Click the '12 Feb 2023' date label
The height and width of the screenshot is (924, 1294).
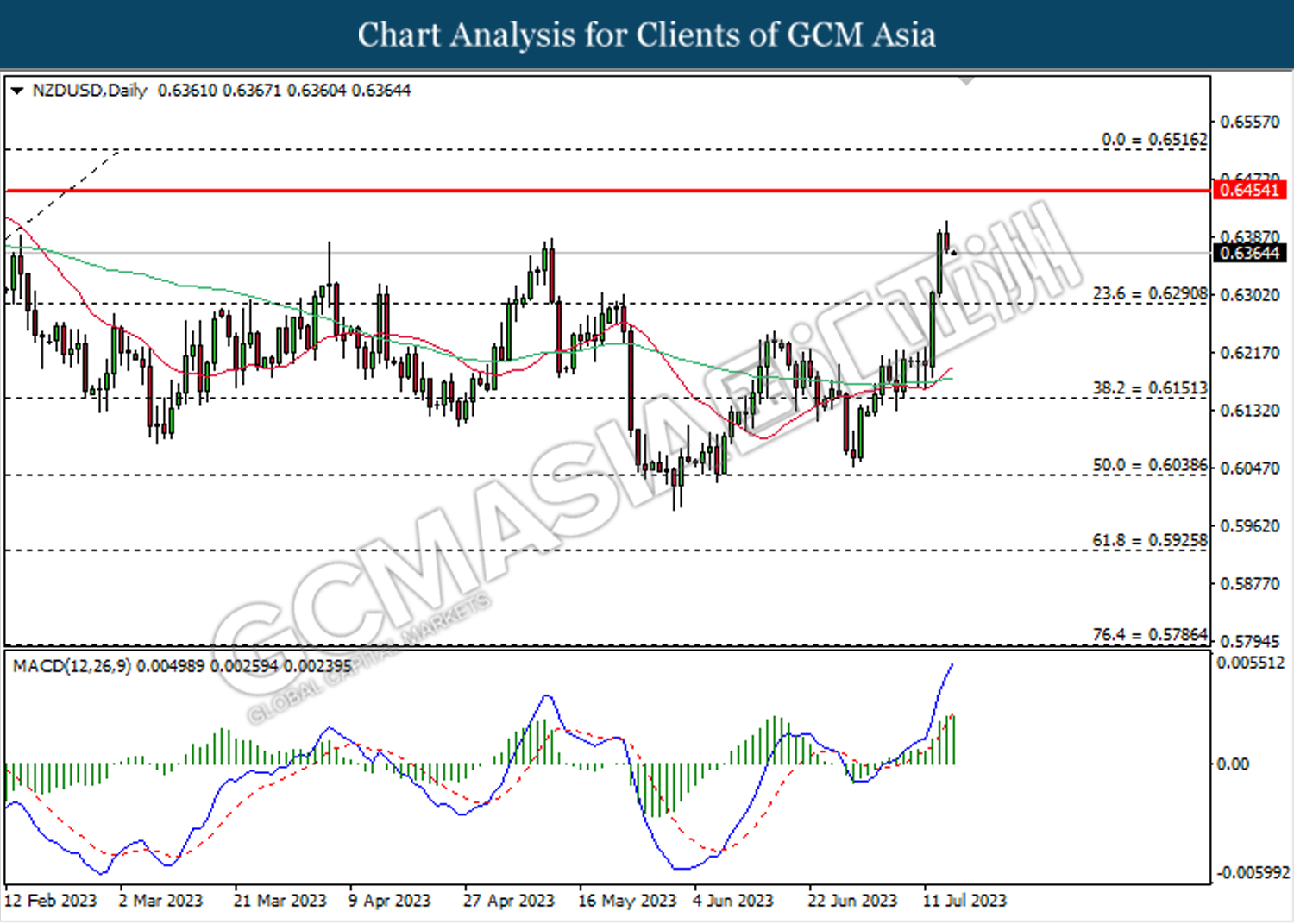click(x=50, y=901)
